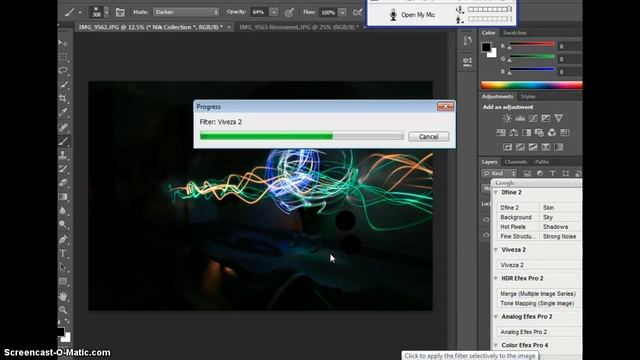Select the Rectangle shape tool
640x360 pixels.
[63, 281]
